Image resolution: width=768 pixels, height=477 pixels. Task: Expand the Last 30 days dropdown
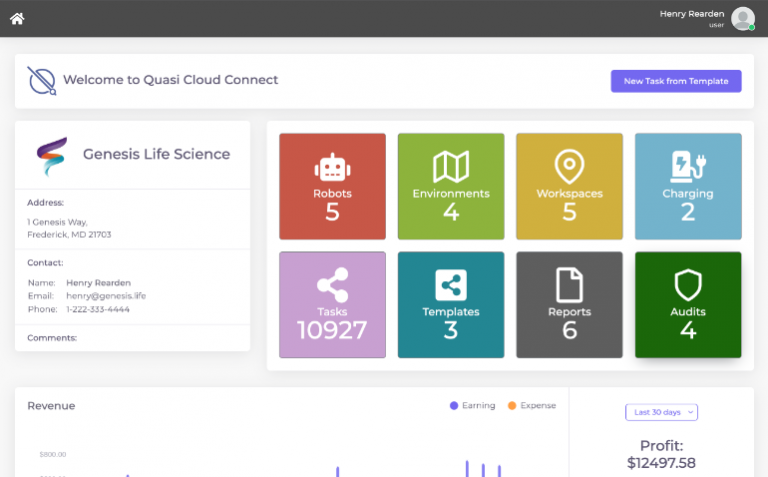point(661,412)
